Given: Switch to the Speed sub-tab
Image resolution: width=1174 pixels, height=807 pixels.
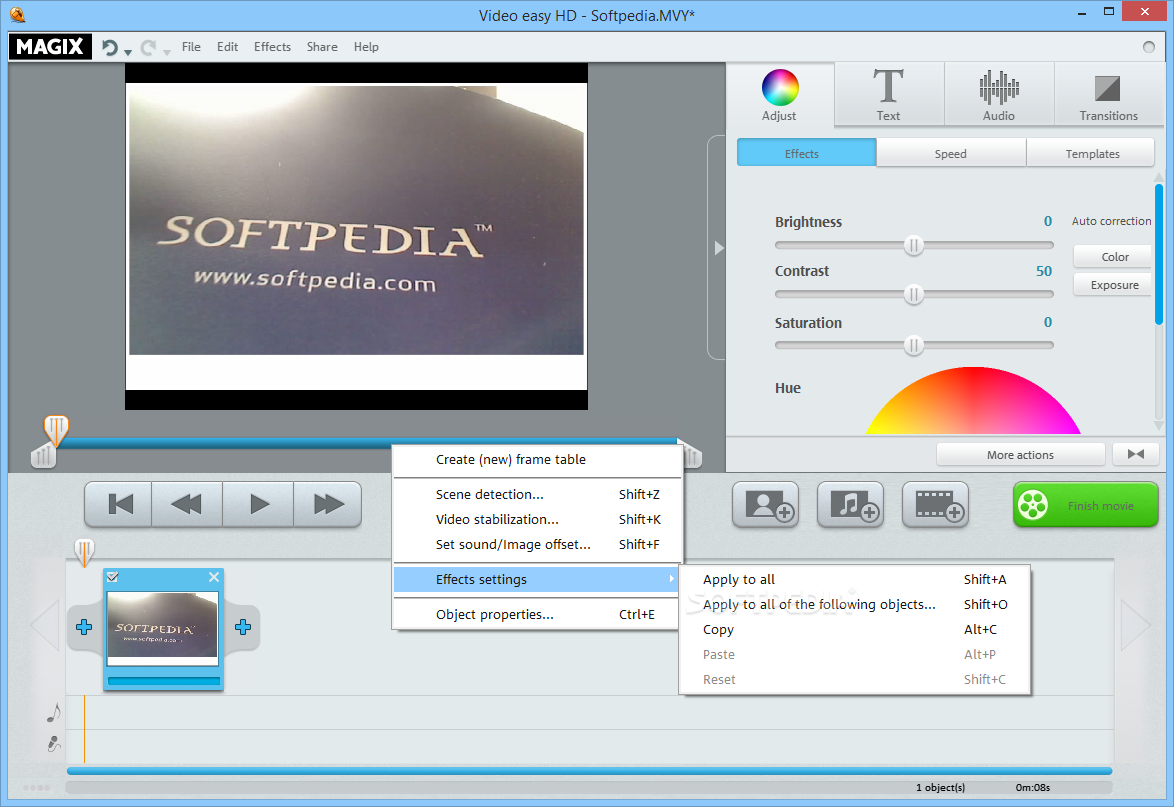Looking at the screenshot, I should coord(950,153).
